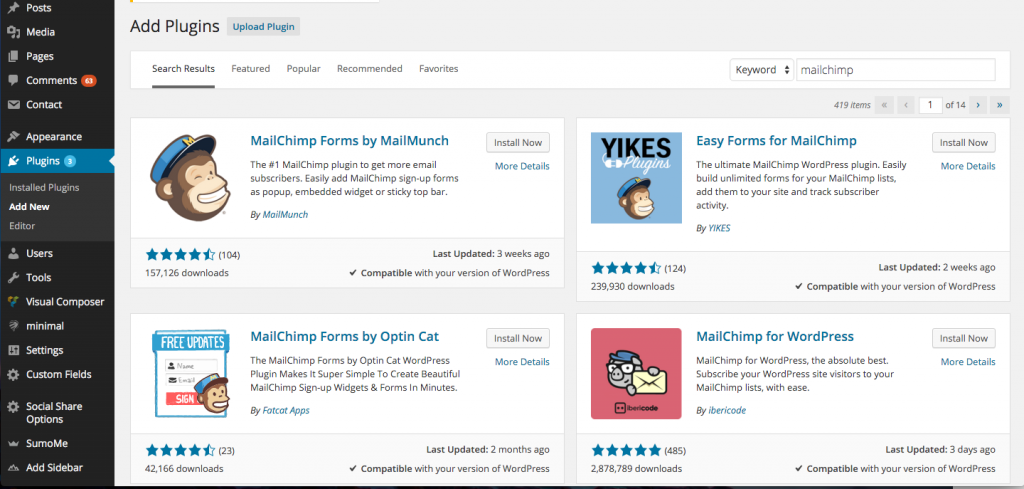This screenshot has width=1024, height=489.
Task: Go to previous page of results
Action: pyautogui.click(x=906, y=104)
